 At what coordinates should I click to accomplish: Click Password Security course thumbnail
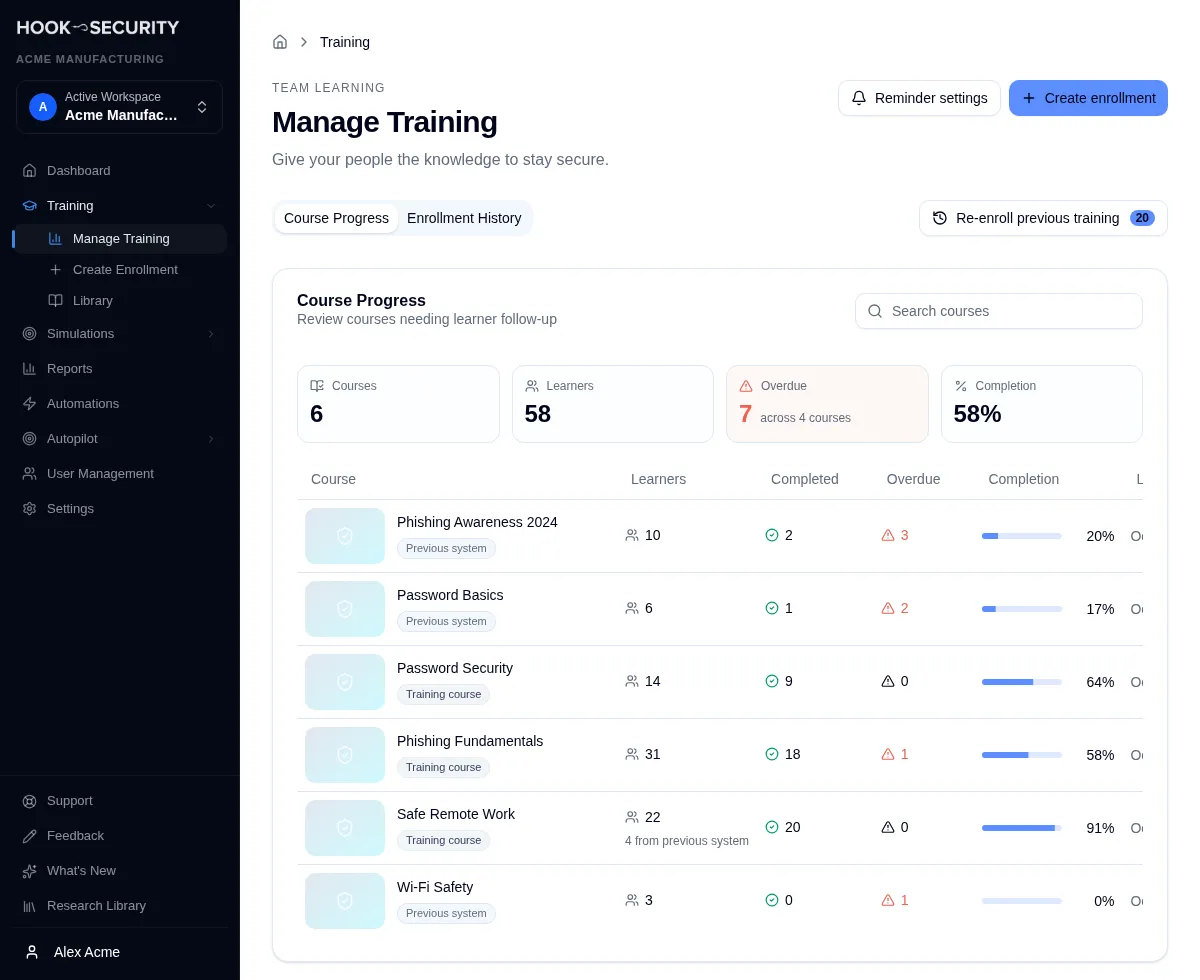(345, 682)
